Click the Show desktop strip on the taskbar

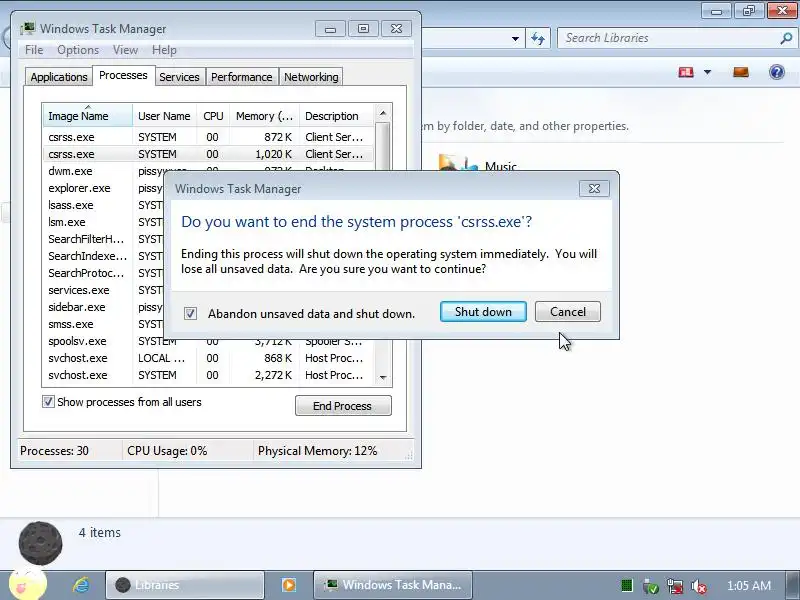(793, 585)
